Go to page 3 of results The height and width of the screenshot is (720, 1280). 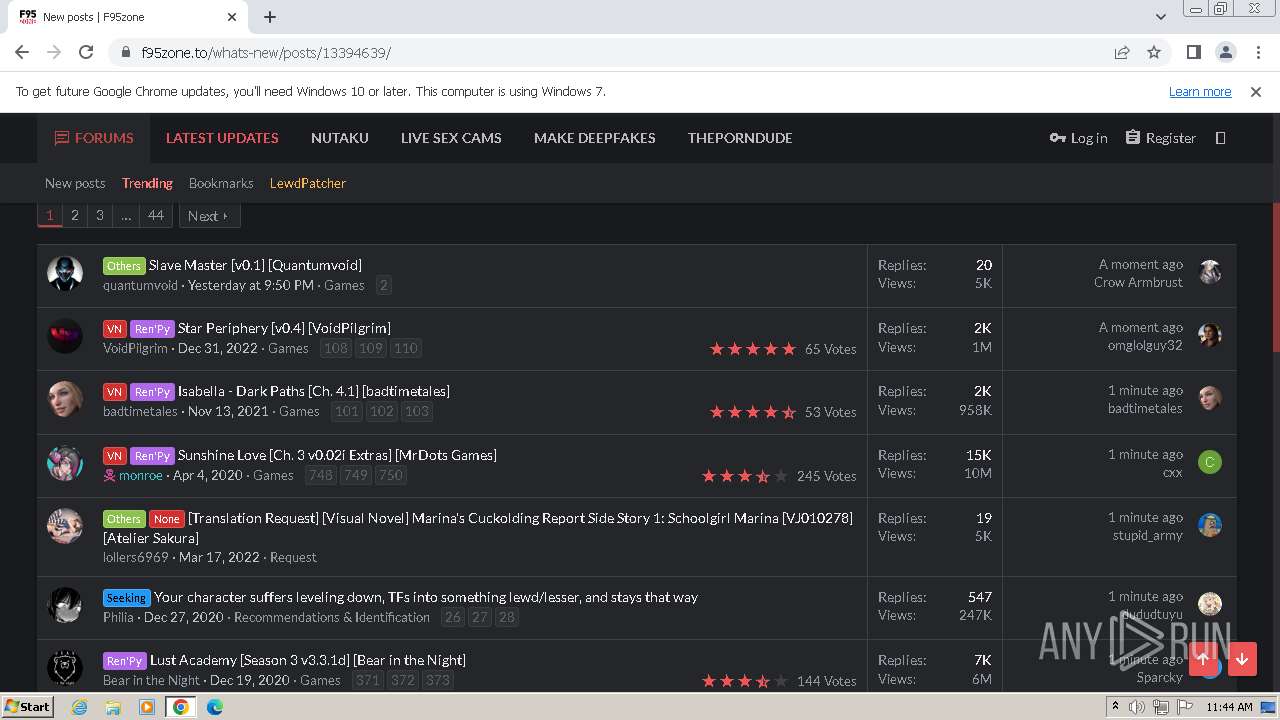coord(99,215)
